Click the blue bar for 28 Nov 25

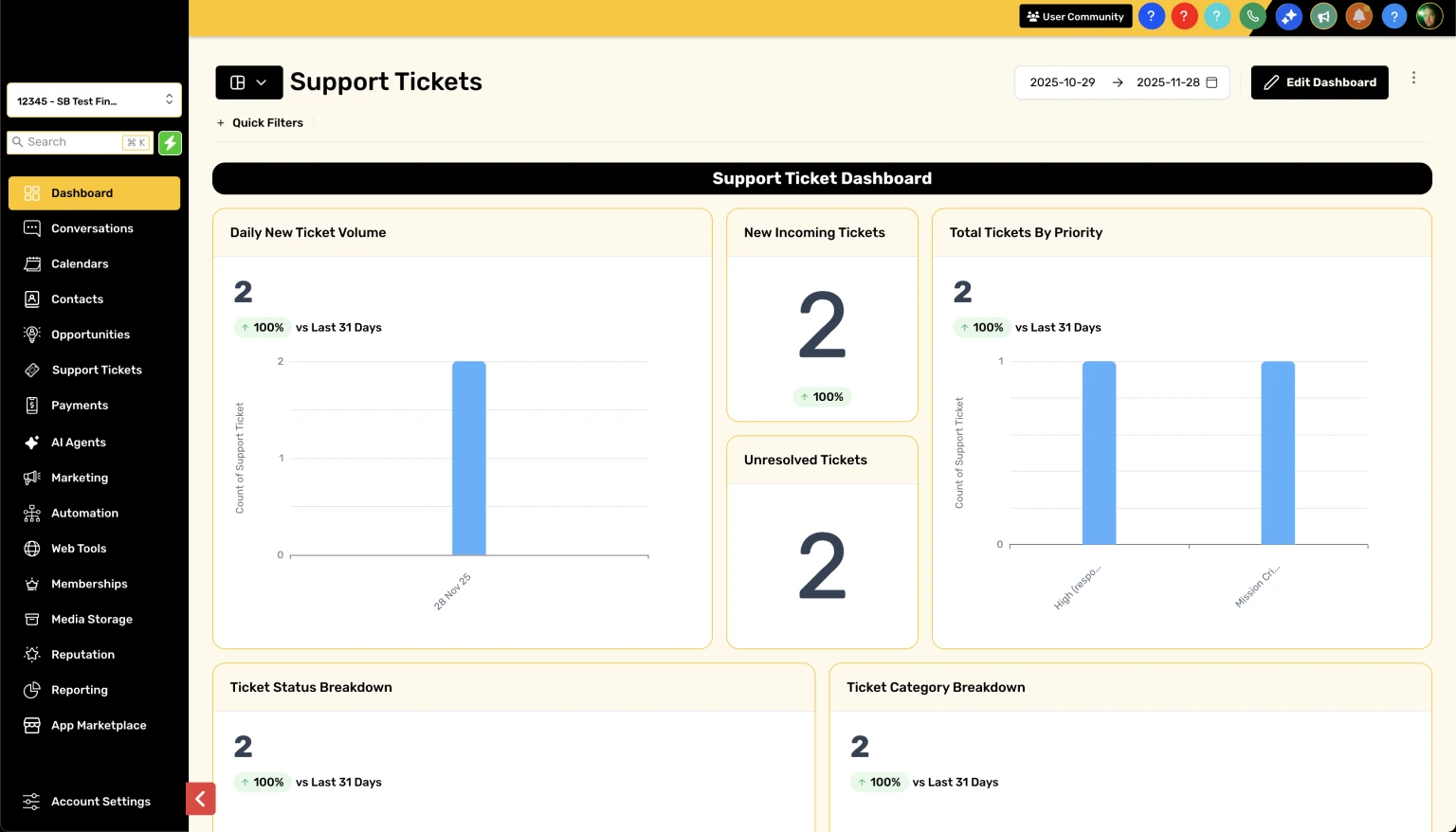468,458
